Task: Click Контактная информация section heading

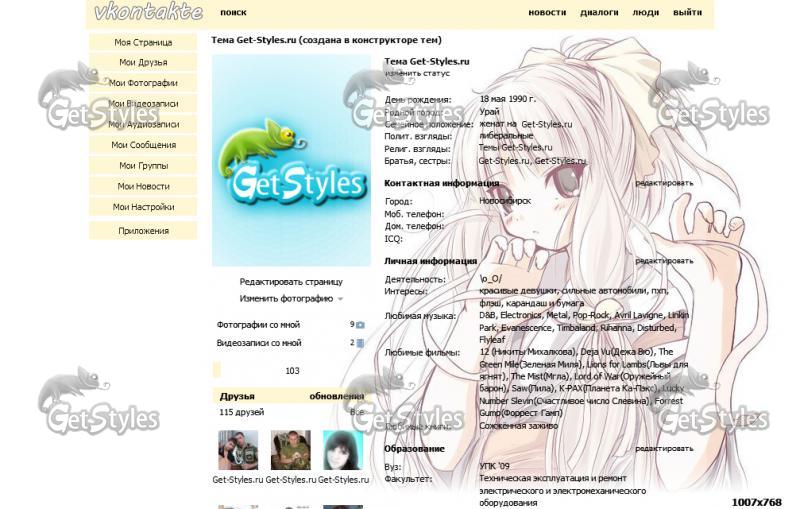Action: click(x=441, y=183)
